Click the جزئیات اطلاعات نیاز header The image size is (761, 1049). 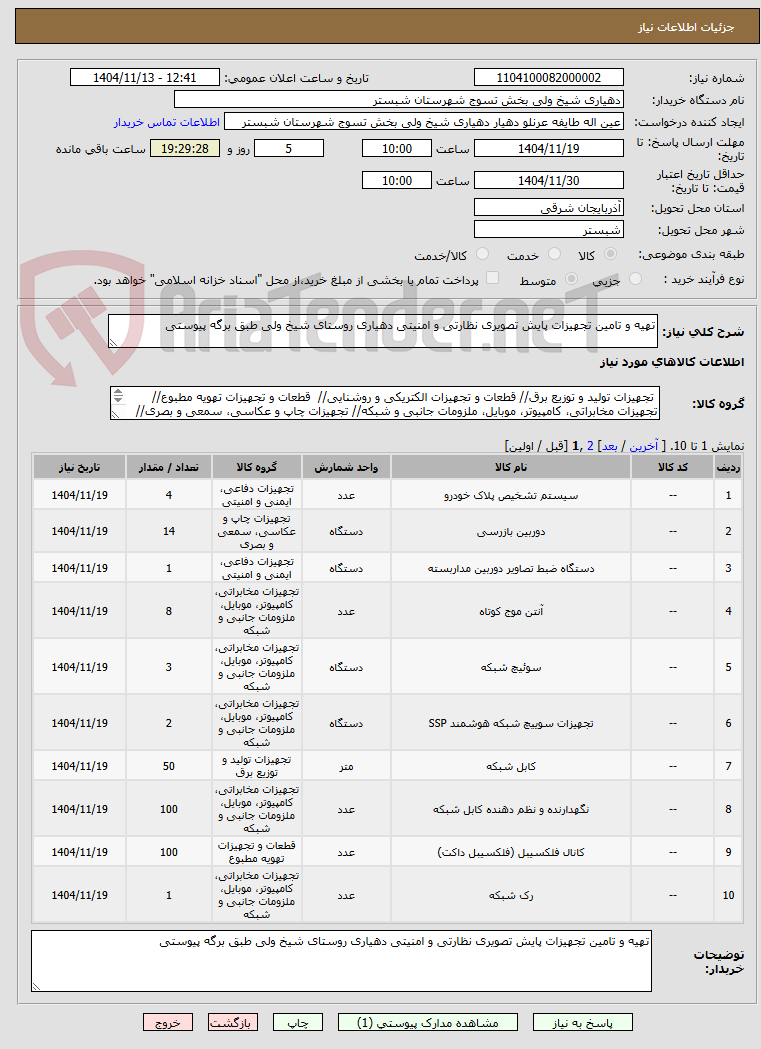coord(685,27)
